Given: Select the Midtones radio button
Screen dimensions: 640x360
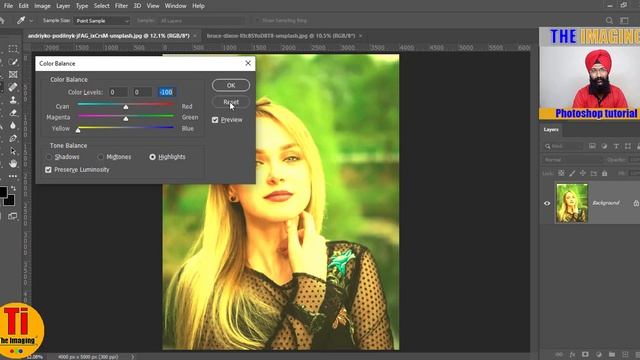Looking at the screenshot, I should coord(100,157).
